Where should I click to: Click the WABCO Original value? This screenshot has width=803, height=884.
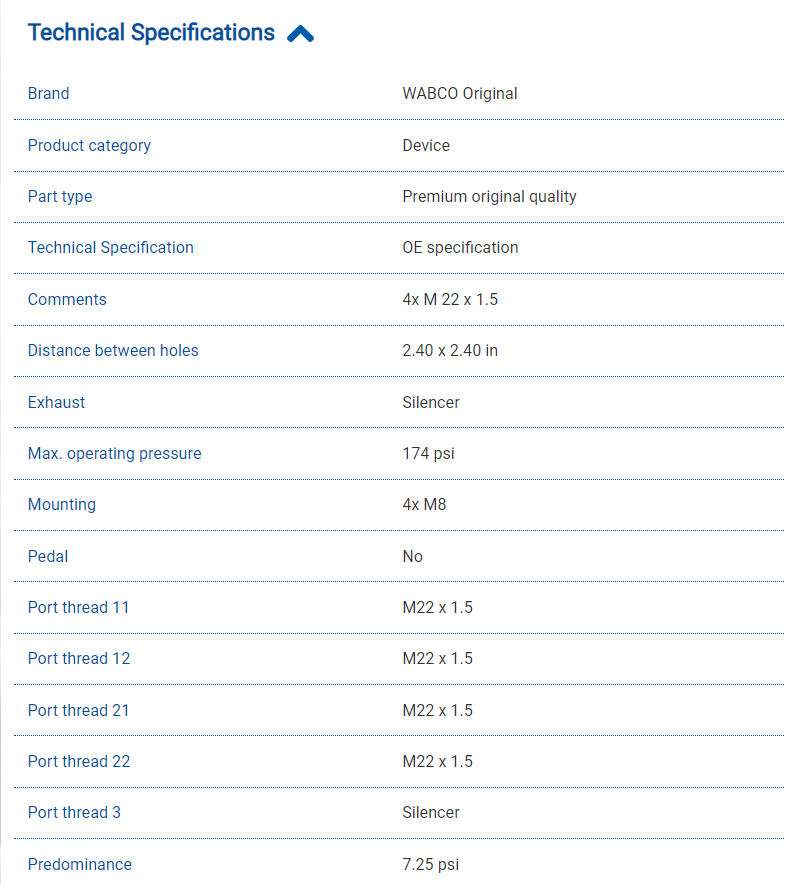tap(460, 94)
